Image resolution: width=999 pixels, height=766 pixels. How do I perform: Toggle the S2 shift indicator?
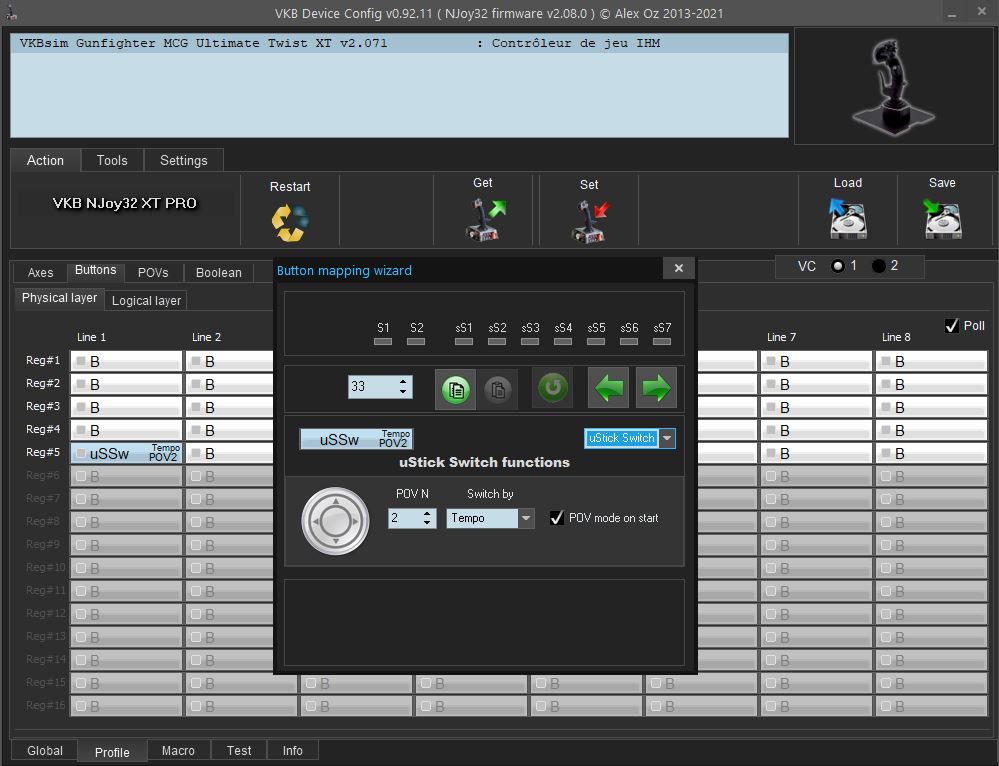coord(416,342)
